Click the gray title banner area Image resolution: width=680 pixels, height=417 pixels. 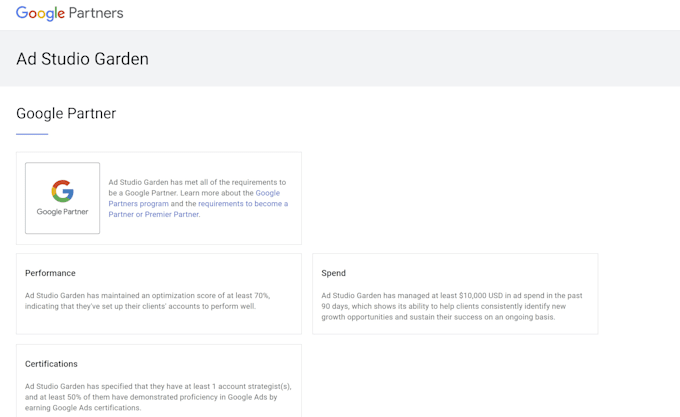click(x=340, y=58)
